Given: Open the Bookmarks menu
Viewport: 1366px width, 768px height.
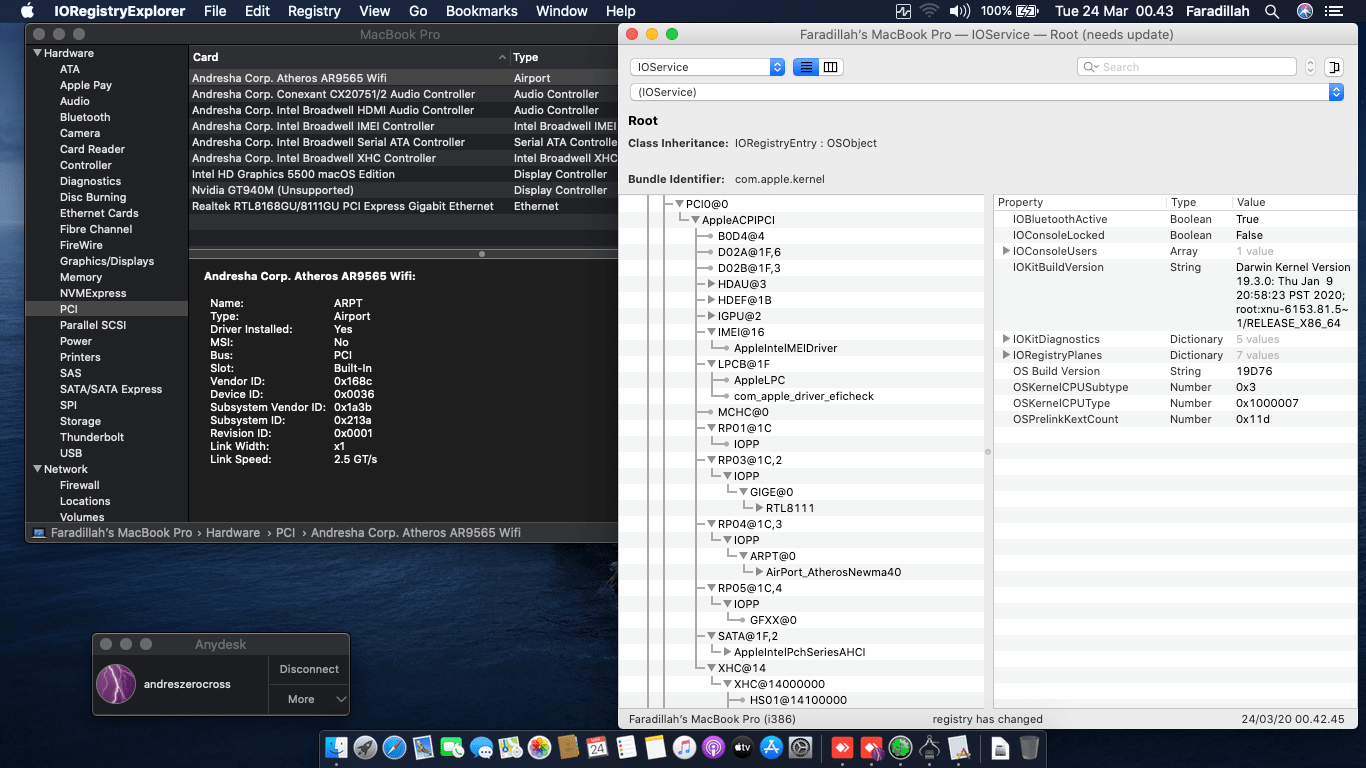Looking at the screenshot, I should pyautogui.click(x=481, y=11).
